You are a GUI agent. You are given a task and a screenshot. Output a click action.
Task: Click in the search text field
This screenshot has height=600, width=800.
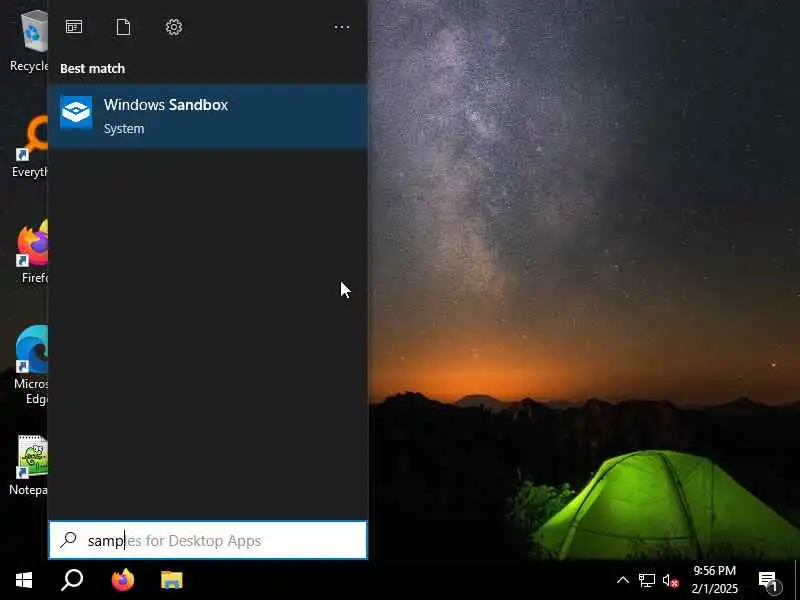pyautogui.click(x=208, y=540)
